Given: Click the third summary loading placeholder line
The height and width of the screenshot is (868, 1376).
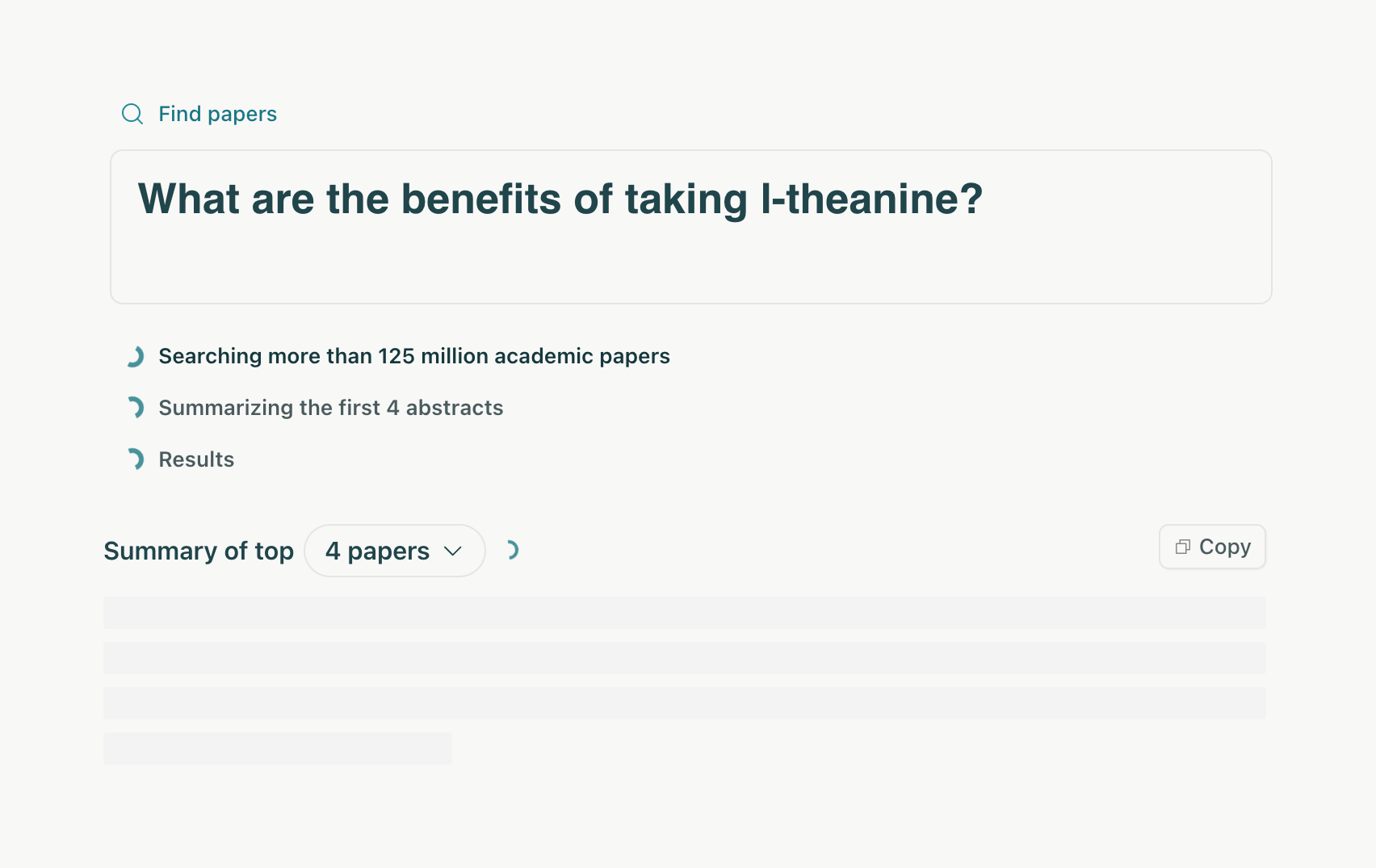Looking at the screenshot, I should pyautogui.click(x=684, y=703).
